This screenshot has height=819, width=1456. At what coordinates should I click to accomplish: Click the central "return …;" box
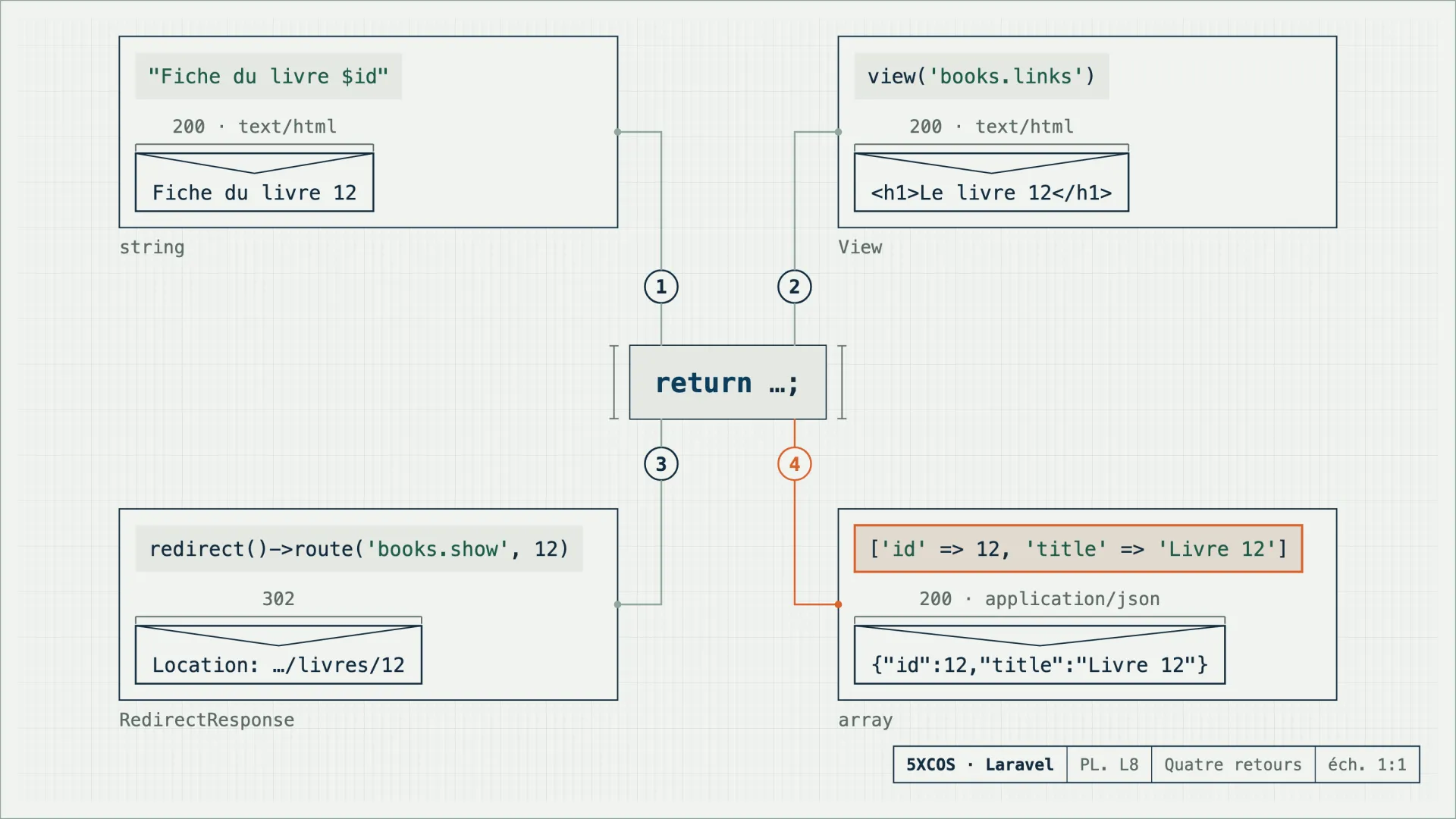click(x=727, y=382)
